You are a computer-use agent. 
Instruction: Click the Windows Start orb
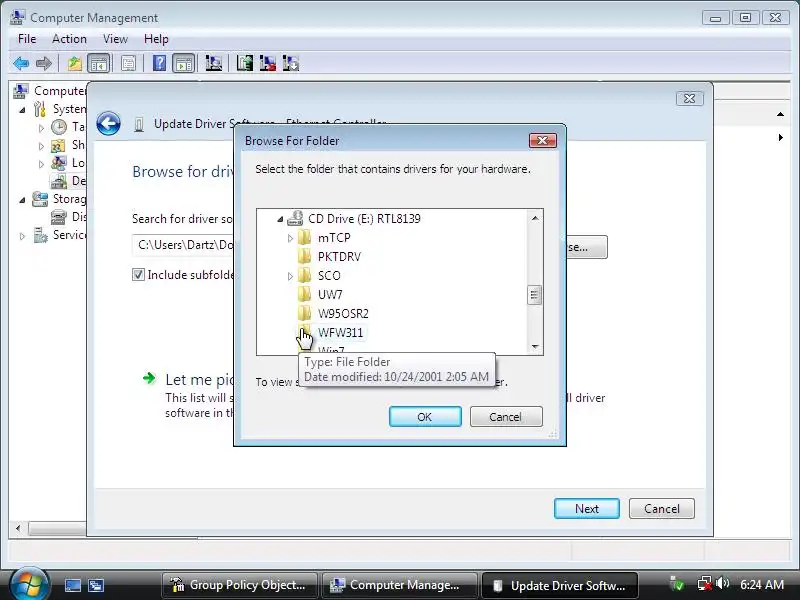[29, 584]
